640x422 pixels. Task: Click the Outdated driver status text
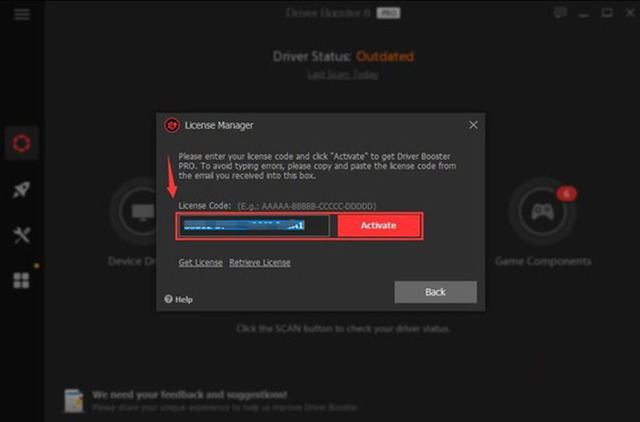coord(385,56)
